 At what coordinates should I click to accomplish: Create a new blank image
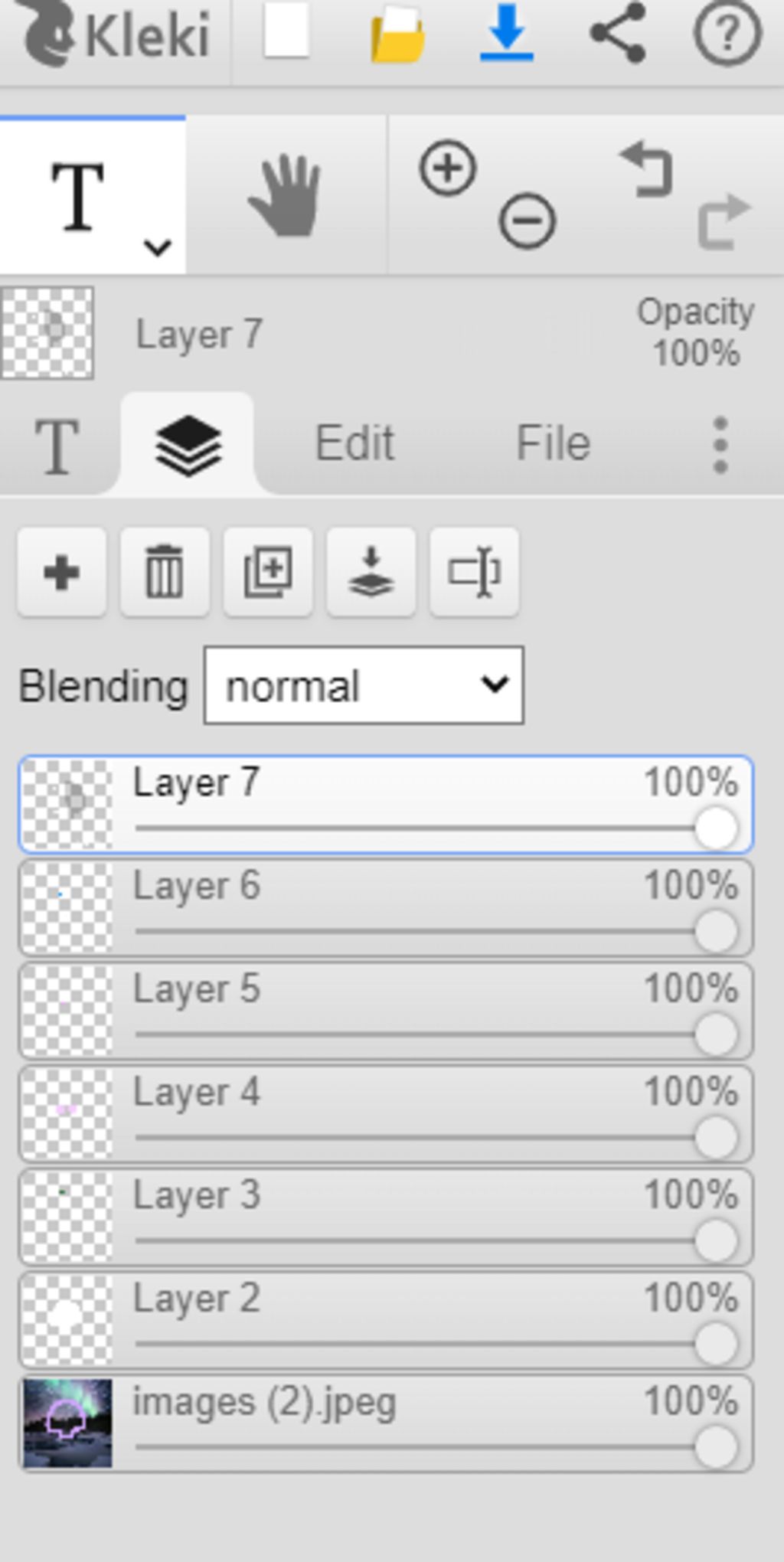pos(286,31)
